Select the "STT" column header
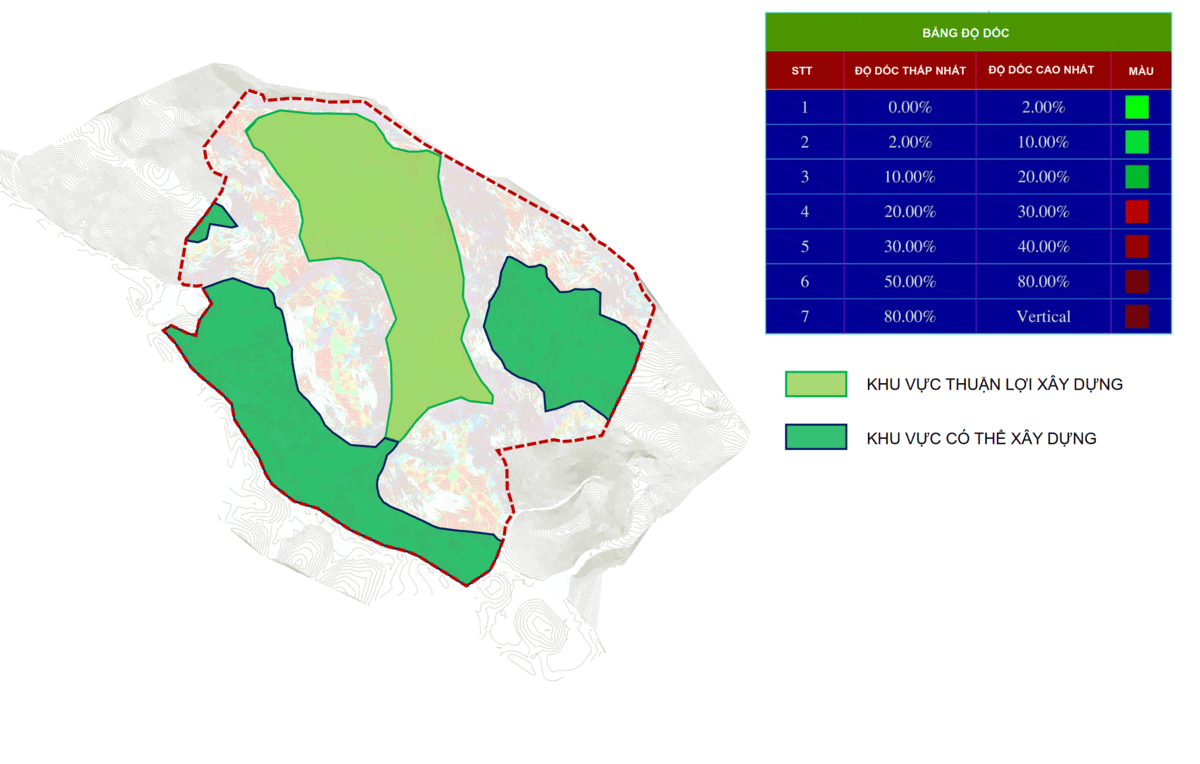The width and height of the screenshot is (1200, 764). tap(804, 71)
